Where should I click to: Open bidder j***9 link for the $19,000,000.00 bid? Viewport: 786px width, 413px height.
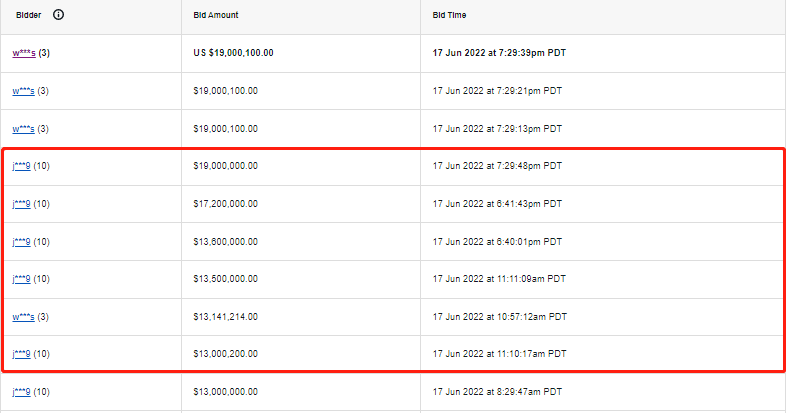[x=21, y=166]
